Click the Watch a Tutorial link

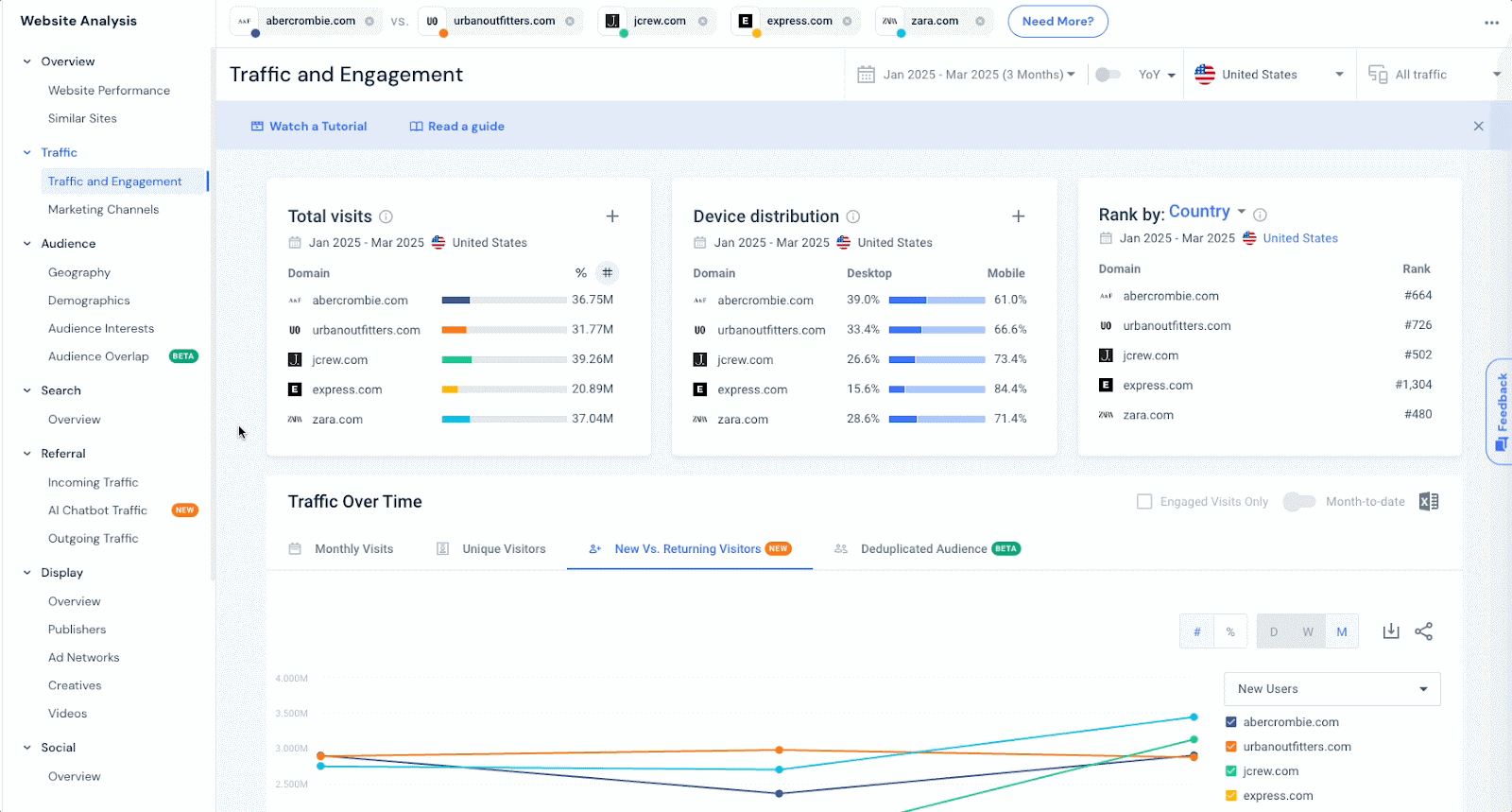(318, 126)
